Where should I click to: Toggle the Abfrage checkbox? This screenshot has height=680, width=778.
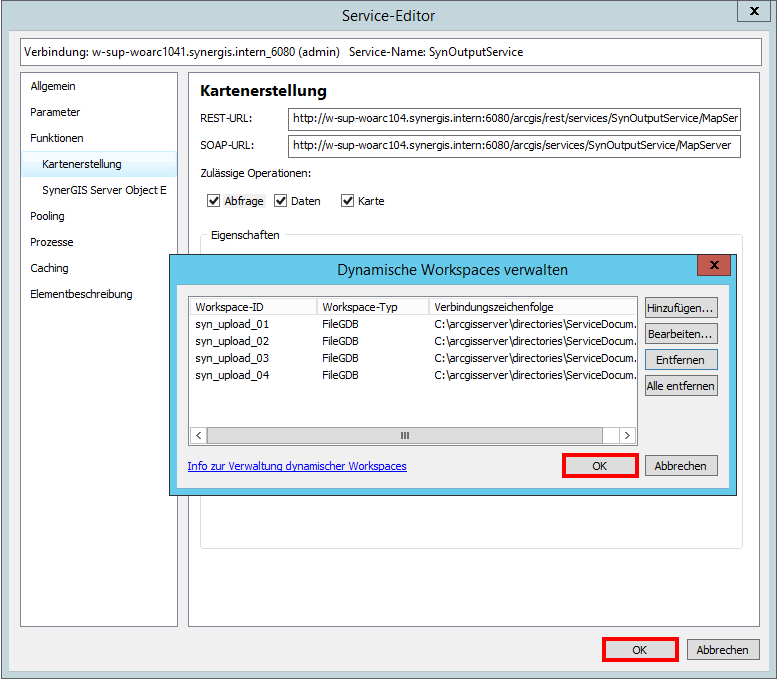[214, 201]
